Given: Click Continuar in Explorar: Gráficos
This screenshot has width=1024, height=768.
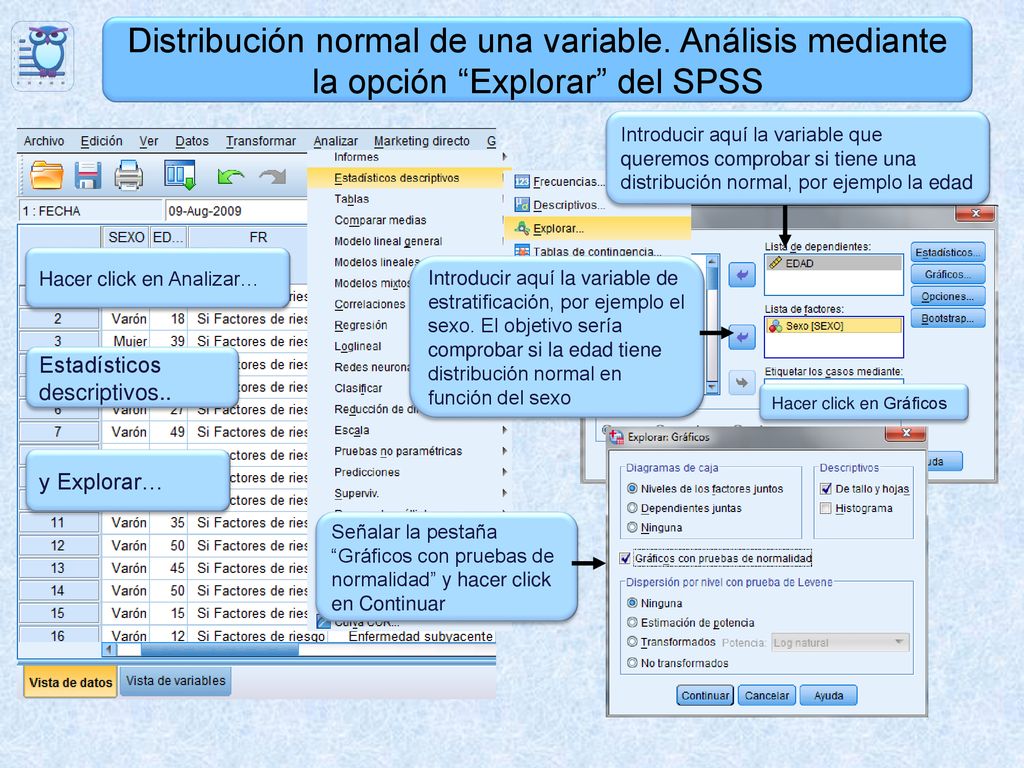Looking at the screenshot, I should tap(705, 696).
